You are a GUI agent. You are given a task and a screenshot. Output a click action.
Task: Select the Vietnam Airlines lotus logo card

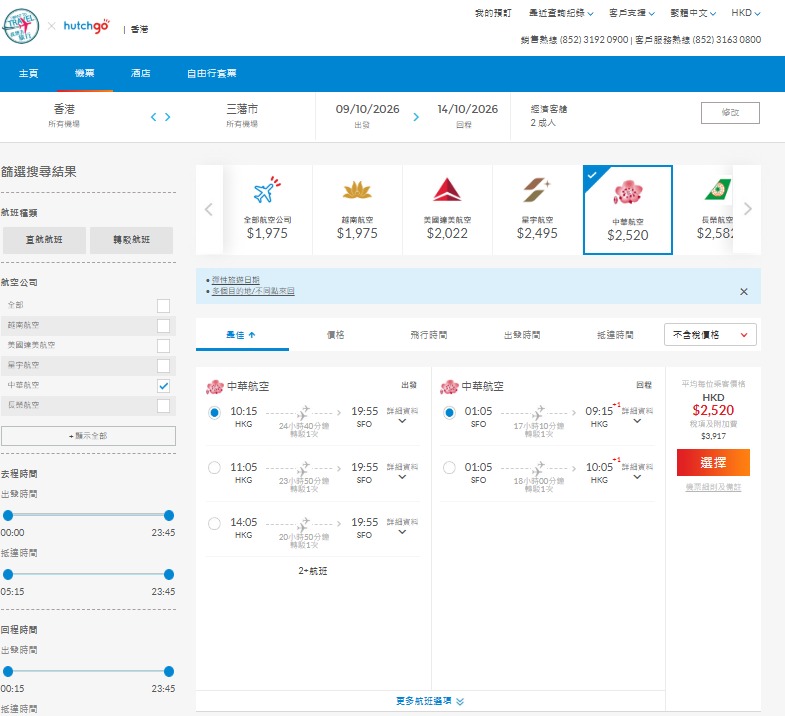point(357,210)
